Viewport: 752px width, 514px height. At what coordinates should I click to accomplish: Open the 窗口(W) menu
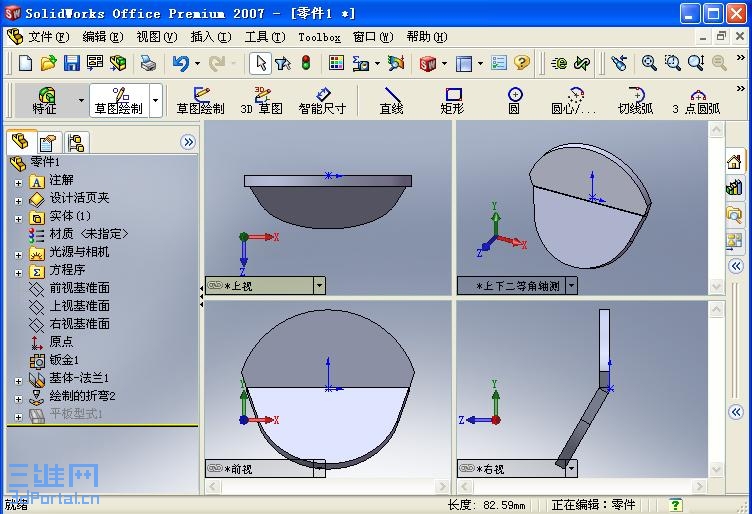coord(373,37)
